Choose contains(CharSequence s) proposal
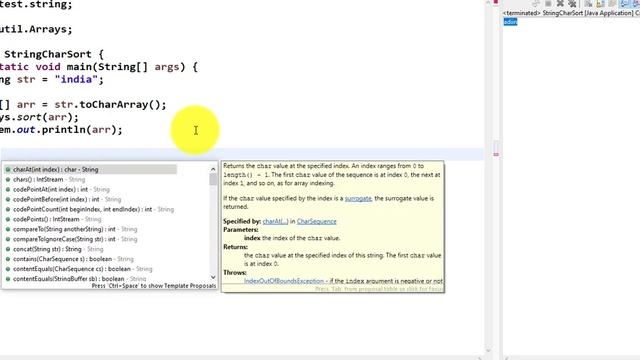640x360 pixels. tap(69, 259)
